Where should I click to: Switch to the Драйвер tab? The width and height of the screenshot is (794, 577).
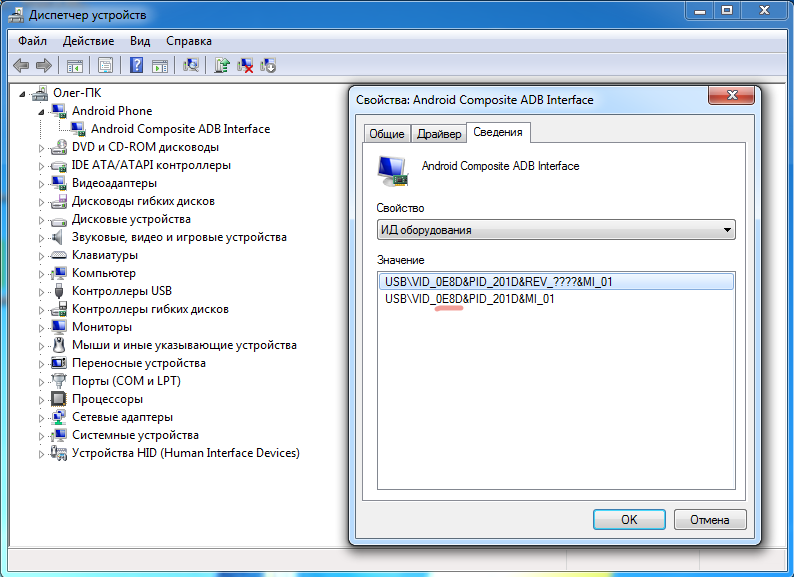[439, 134]
